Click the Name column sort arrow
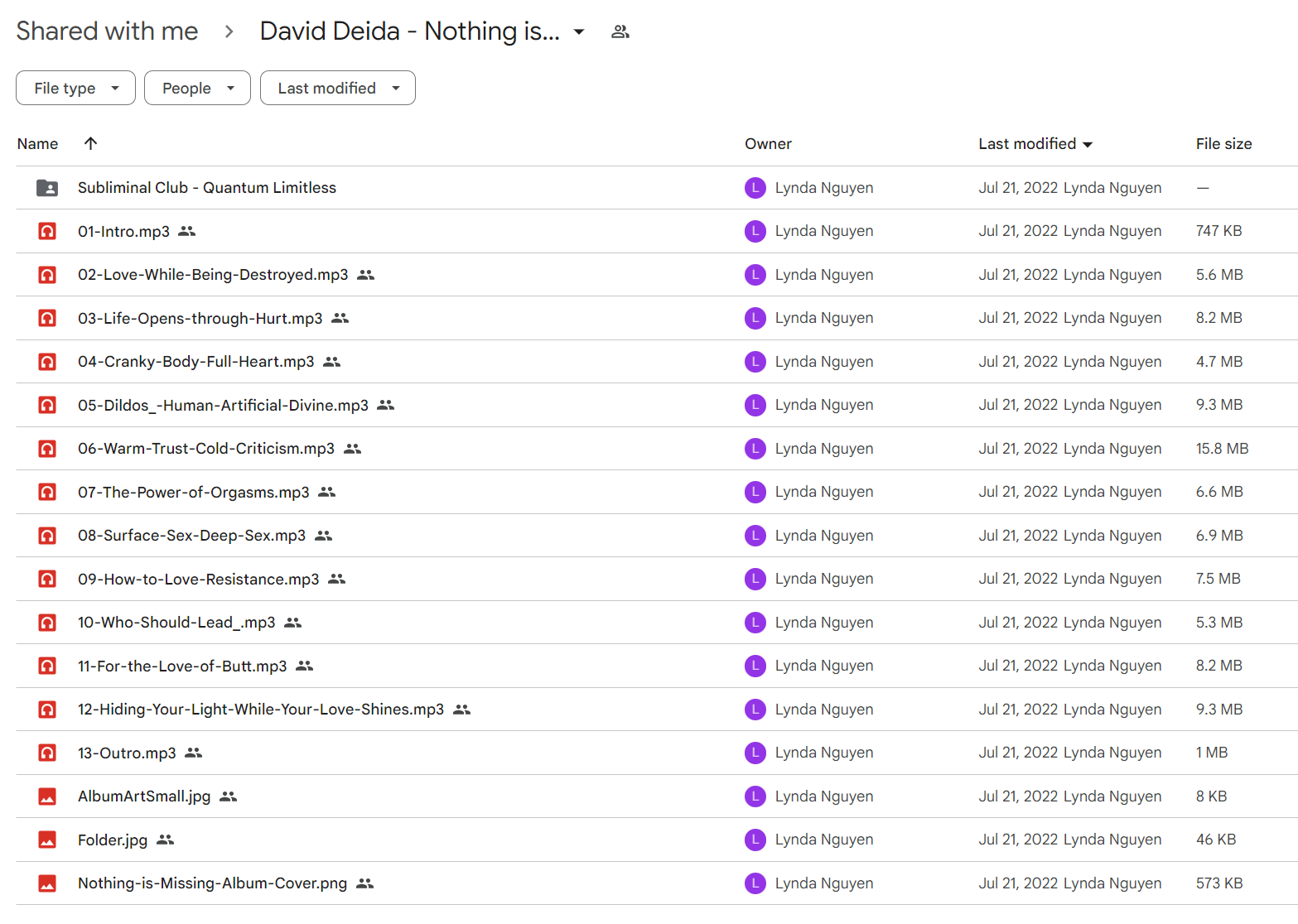The image size is (1298, 924). (x=91, y=143)
